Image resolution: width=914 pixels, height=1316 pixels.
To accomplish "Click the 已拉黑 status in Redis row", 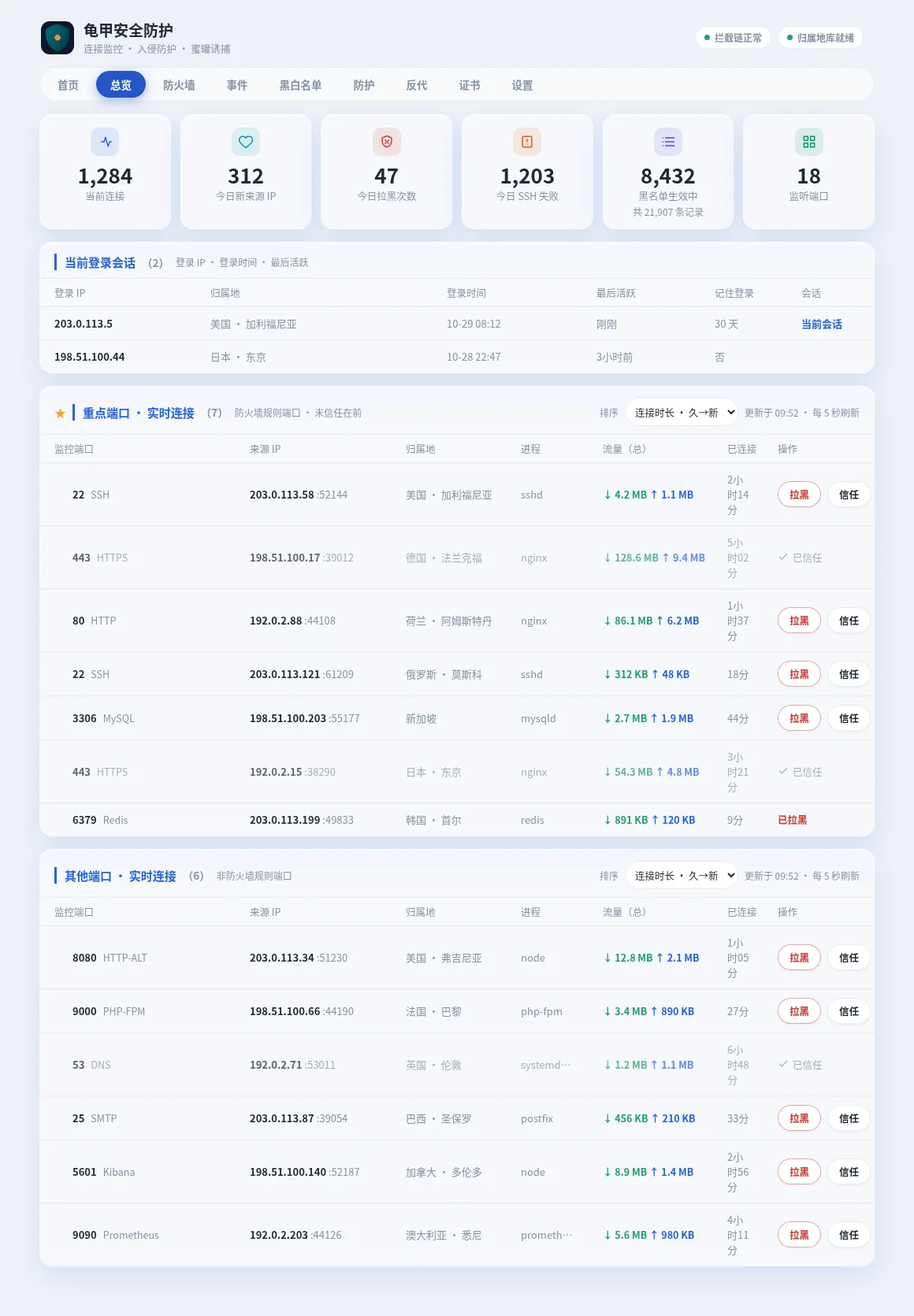I will click(x=792, y=820).
